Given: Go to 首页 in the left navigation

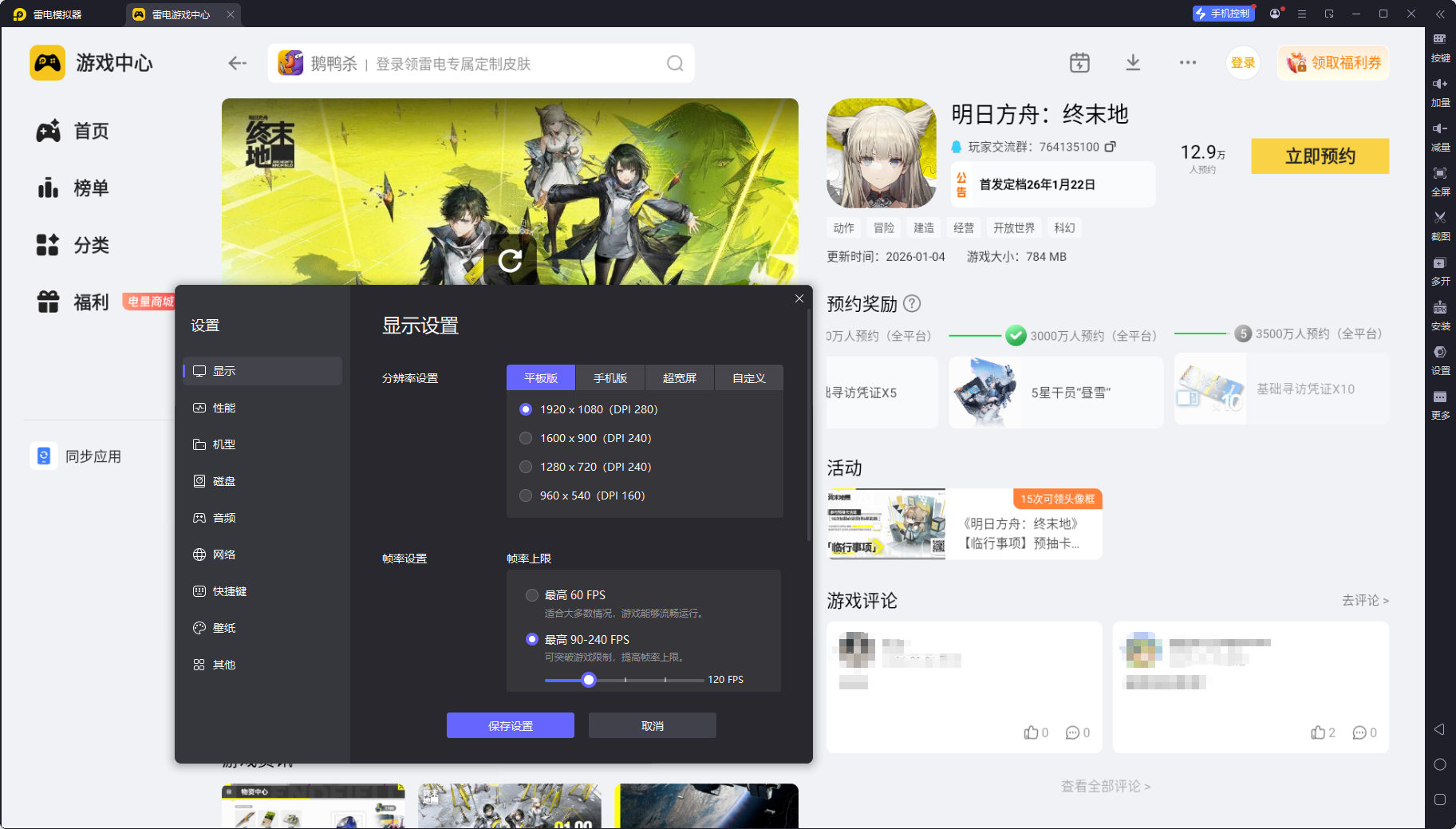Looking at the screenshot, I should click(x=73, y=131).
